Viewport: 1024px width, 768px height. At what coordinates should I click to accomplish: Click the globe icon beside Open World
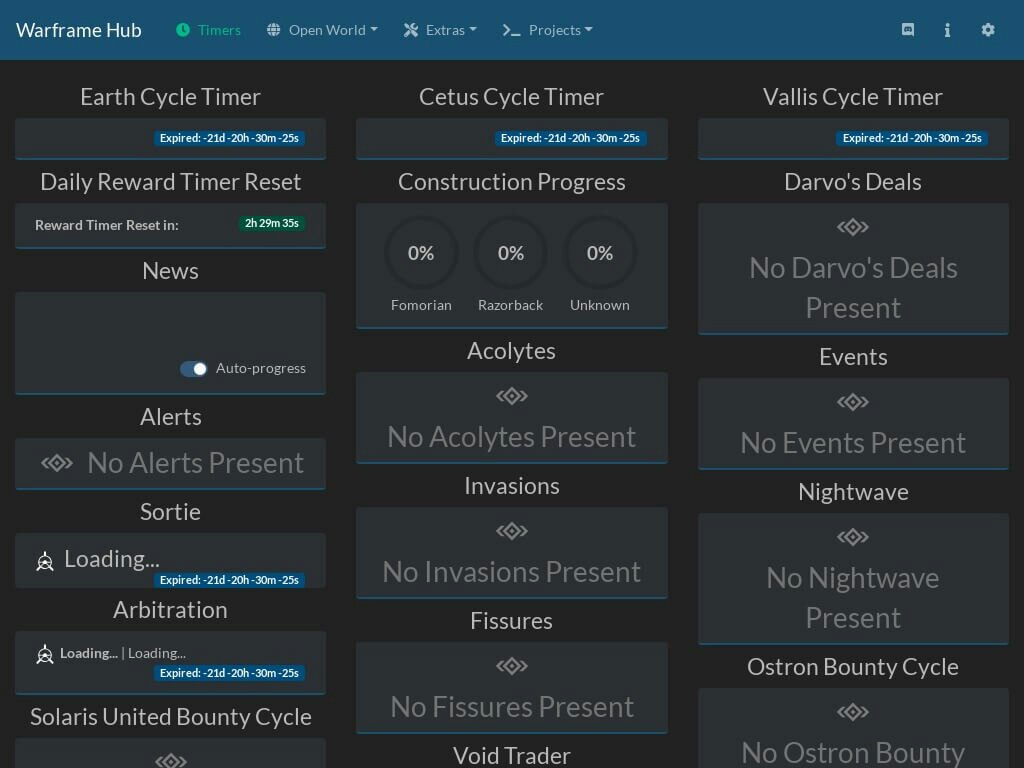click(x=274, y=30)
